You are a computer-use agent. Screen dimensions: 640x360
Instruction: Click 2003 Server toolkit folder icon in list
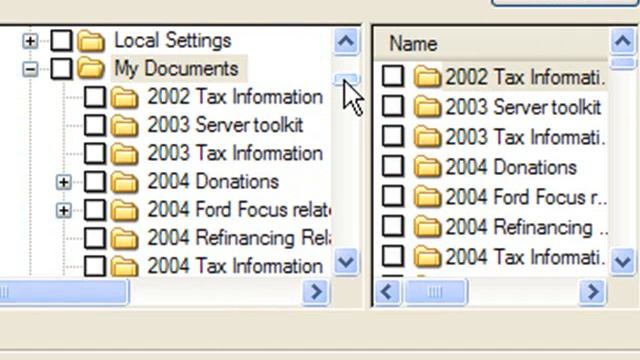point(427,107)
